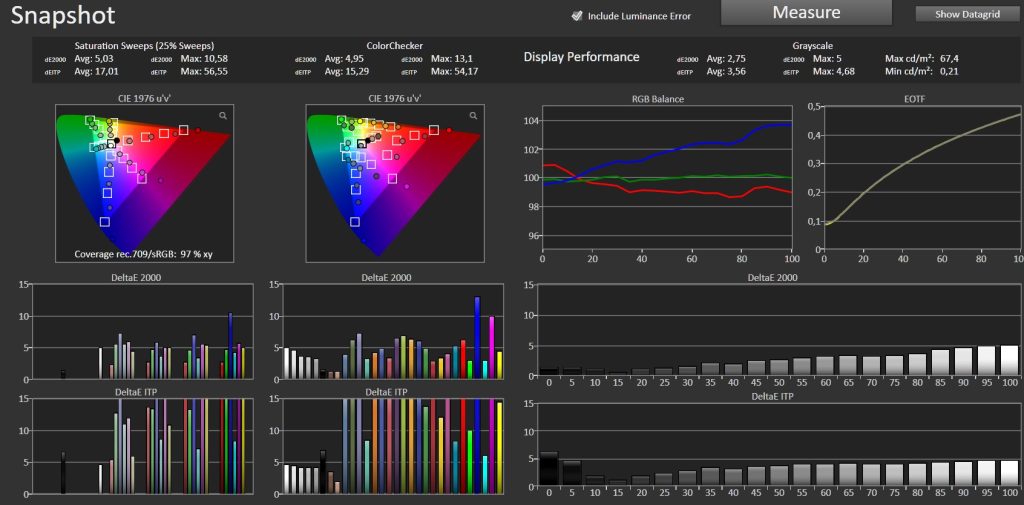This screenshot has height=505, width=1024.
Task: Click the Snapshot page title
Action: point(63,16)
